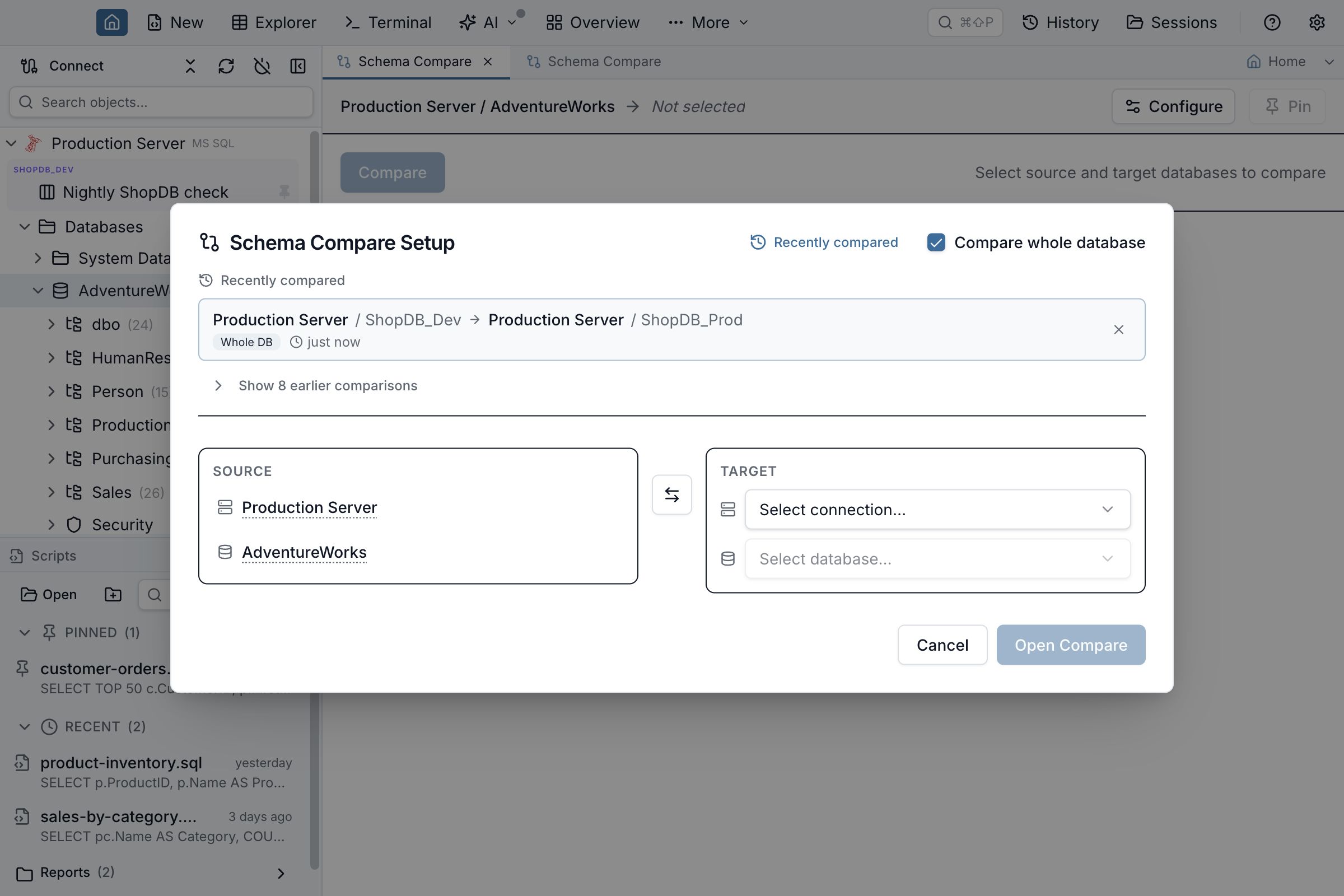Click the Compare button behind dialog
This screenshot has height=896, width=1344.
point(393,172)
